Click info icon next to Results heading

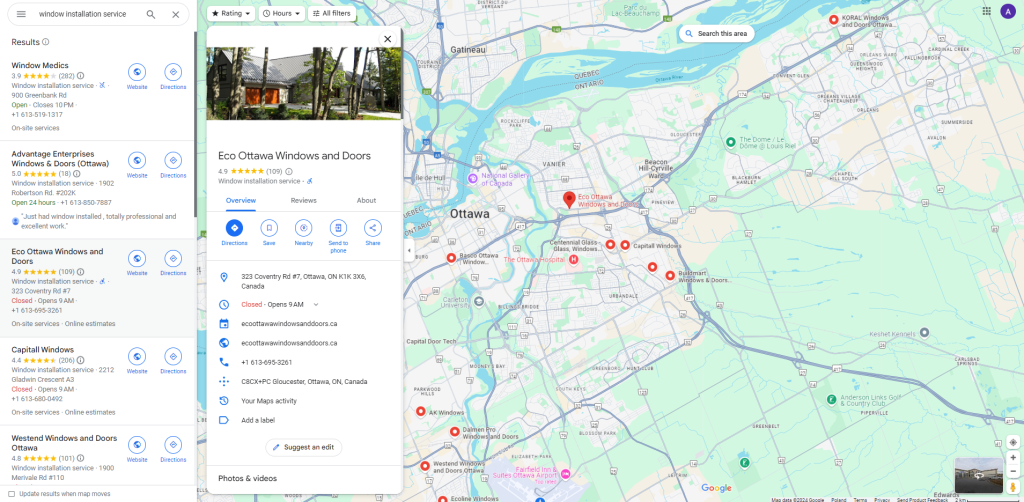point(46,42)
